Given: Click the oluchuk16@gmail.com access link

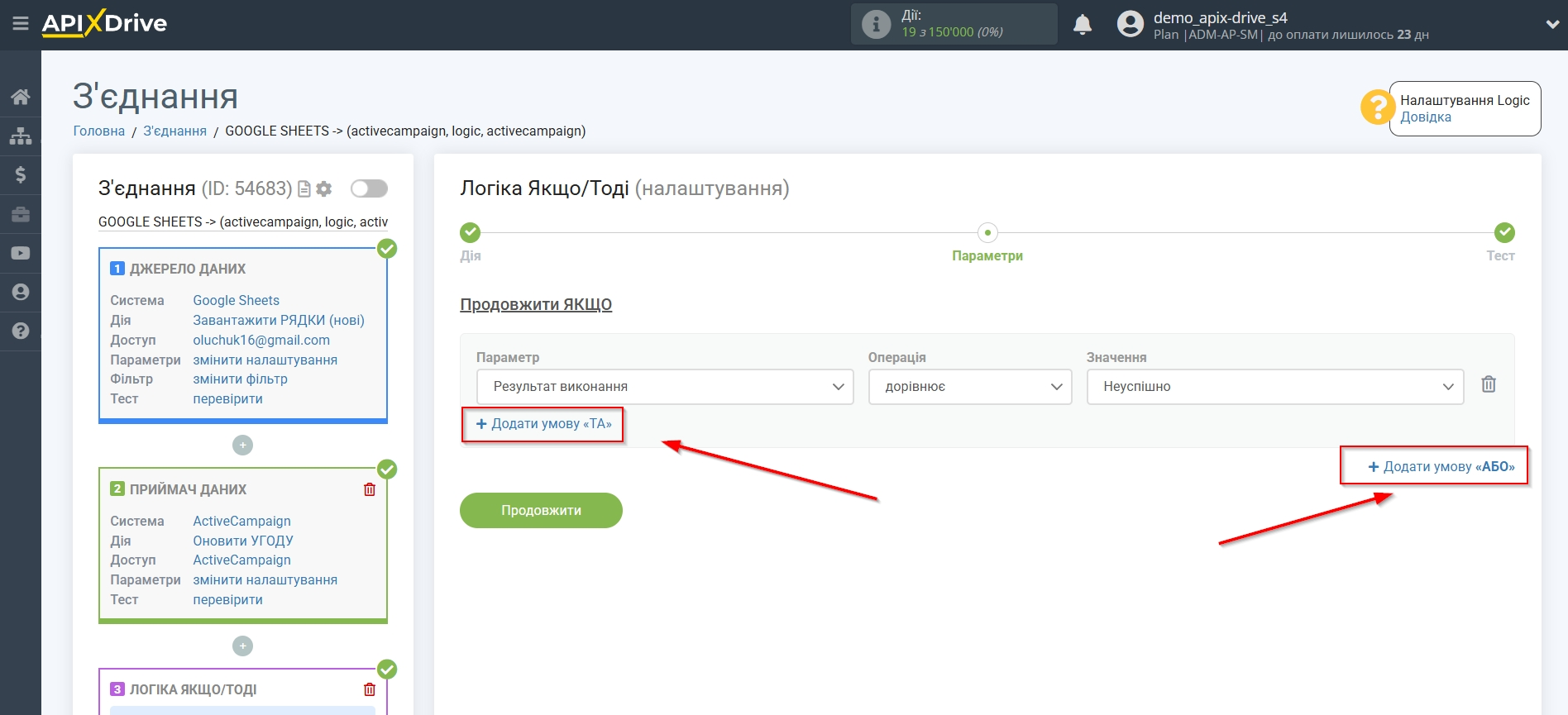Looking at the screenshot, I should [261, 340].
